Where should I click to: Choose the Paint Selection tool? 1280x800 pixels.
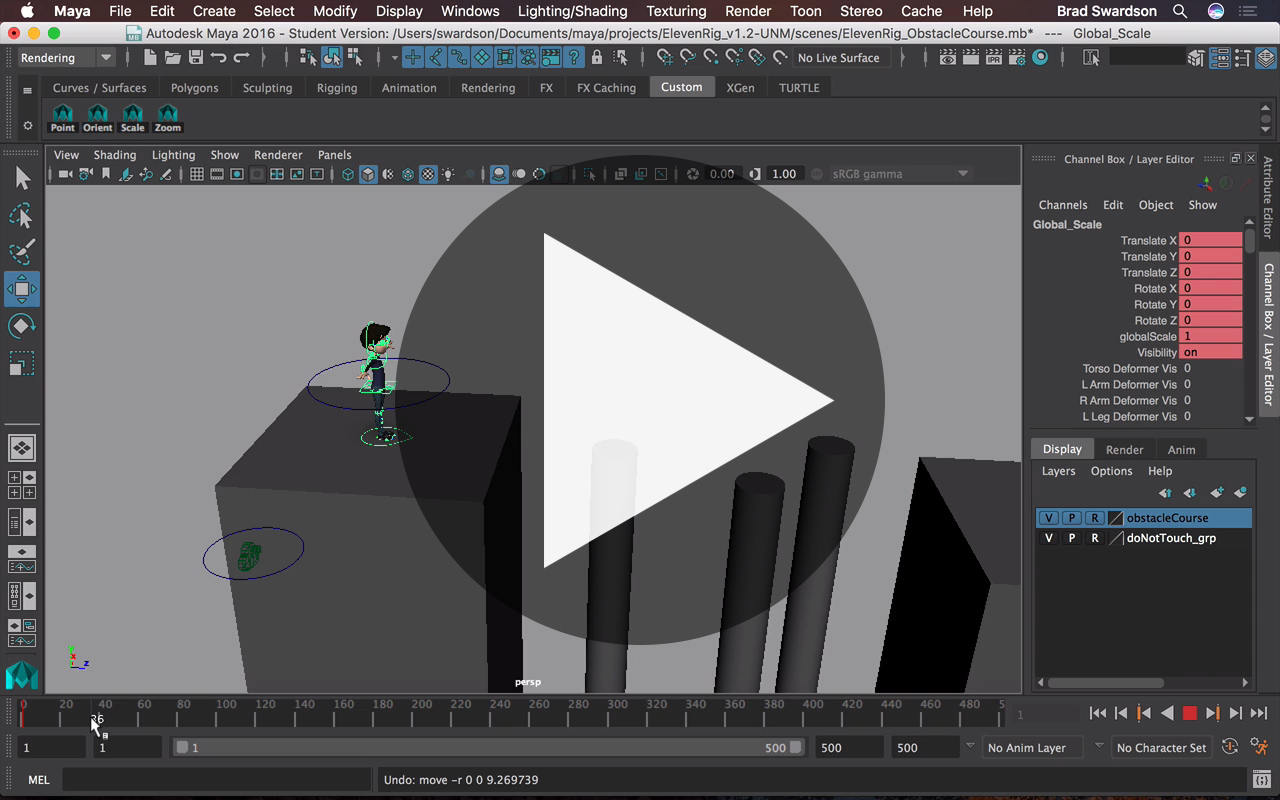coord(22,252)
